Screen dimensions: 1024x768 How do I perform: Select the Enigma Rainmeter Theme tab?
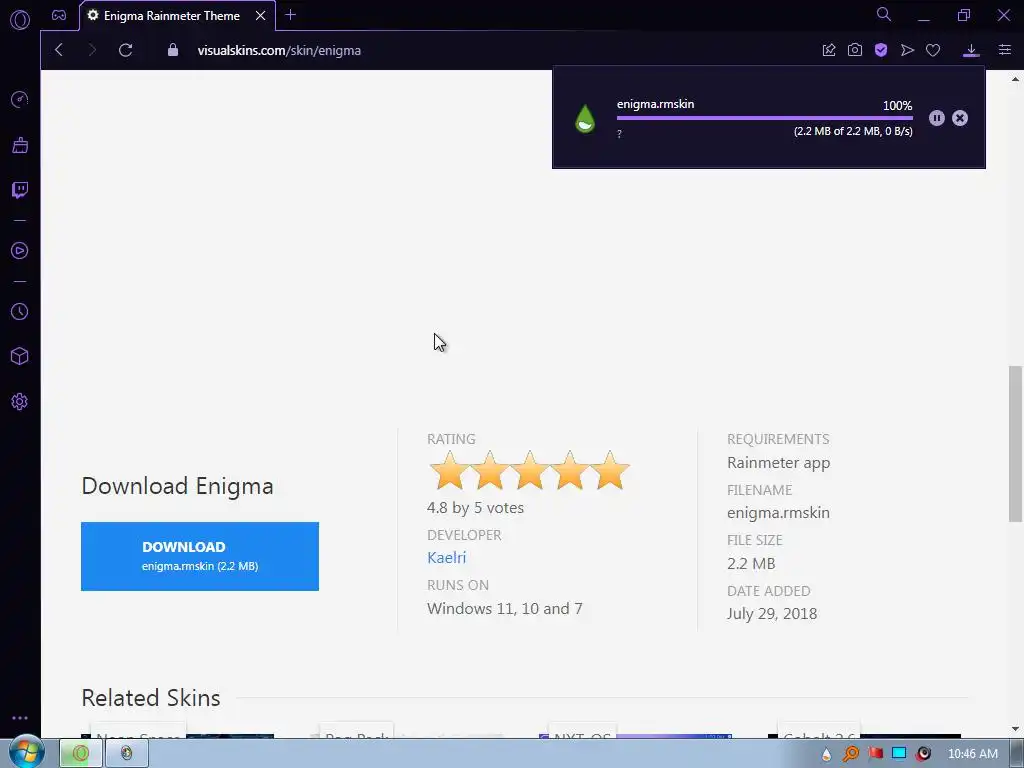[x=171, y=16]
